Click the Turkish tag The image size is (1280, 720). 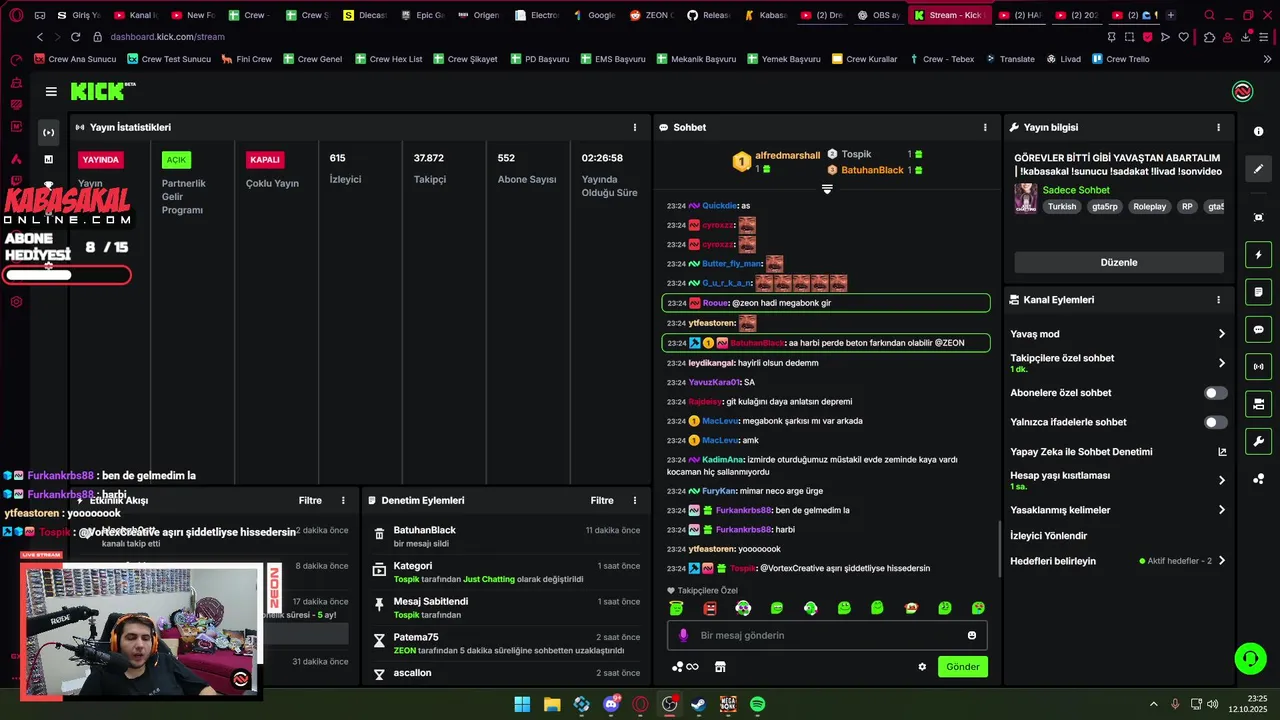coord(1062,207)
